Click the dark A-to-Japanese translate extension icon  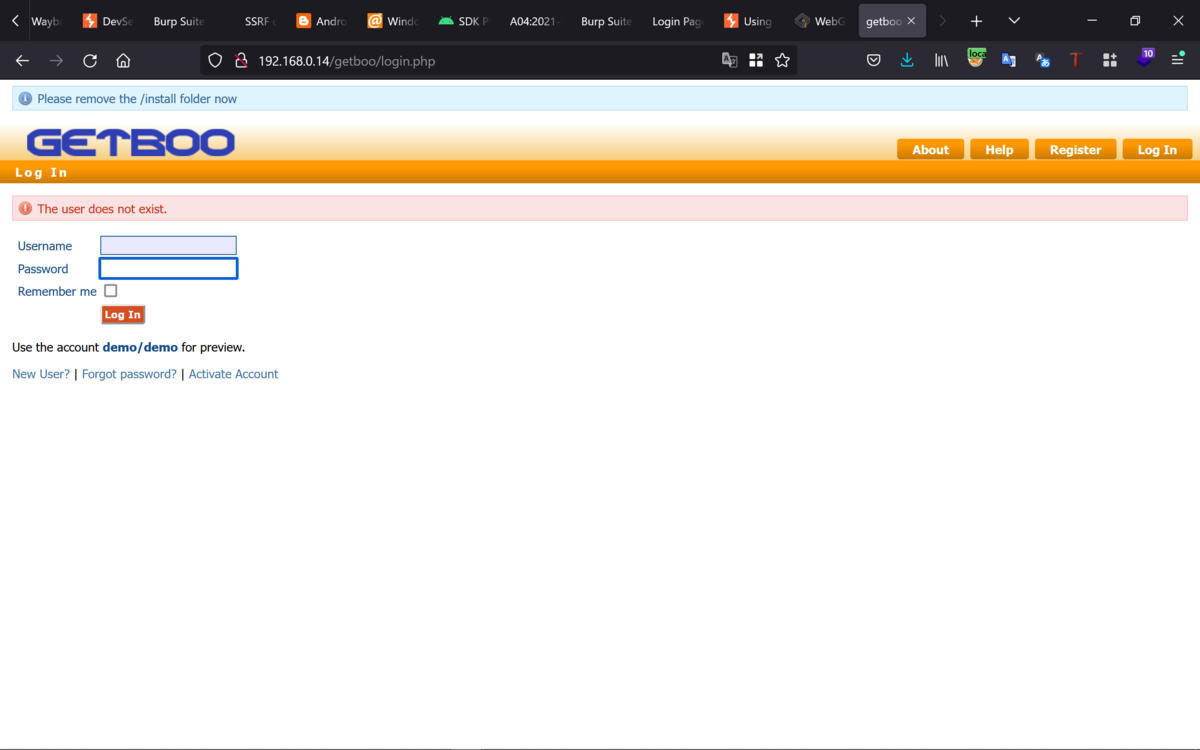1043,61
